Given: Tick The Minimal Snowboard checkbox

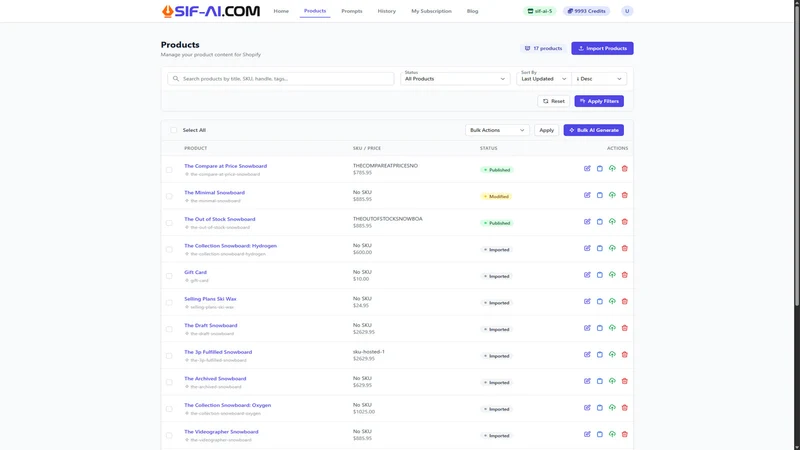Looking at the screenshot, I should (169, 196).
